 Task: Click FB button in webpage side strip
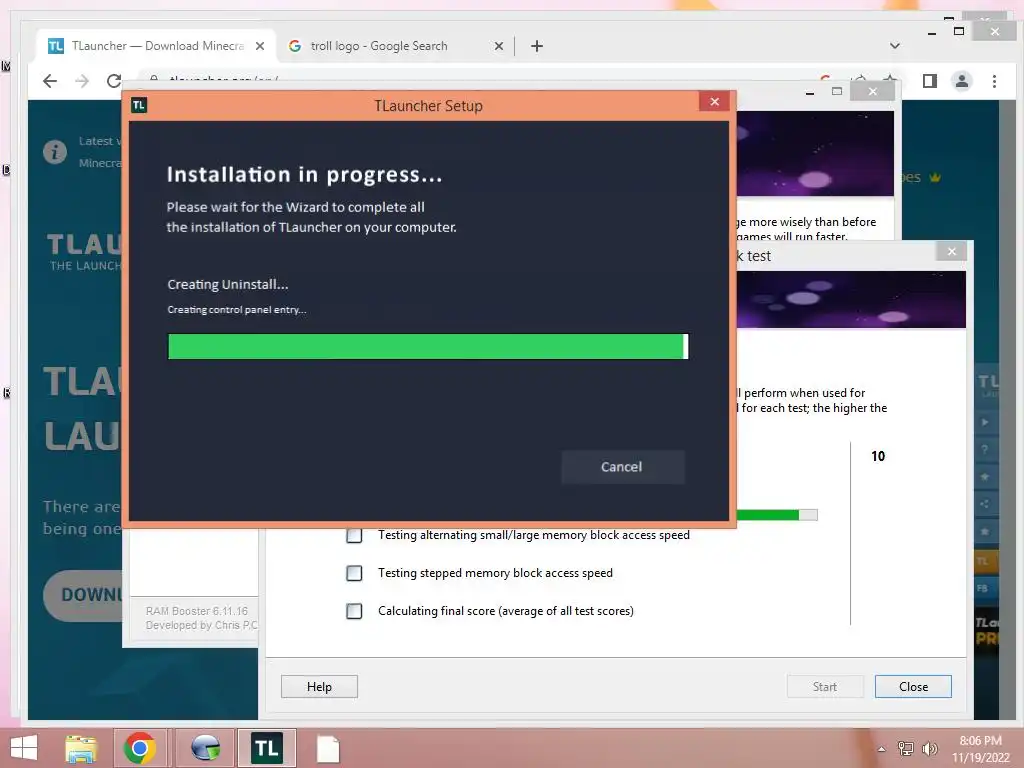[x=984, y=588]
